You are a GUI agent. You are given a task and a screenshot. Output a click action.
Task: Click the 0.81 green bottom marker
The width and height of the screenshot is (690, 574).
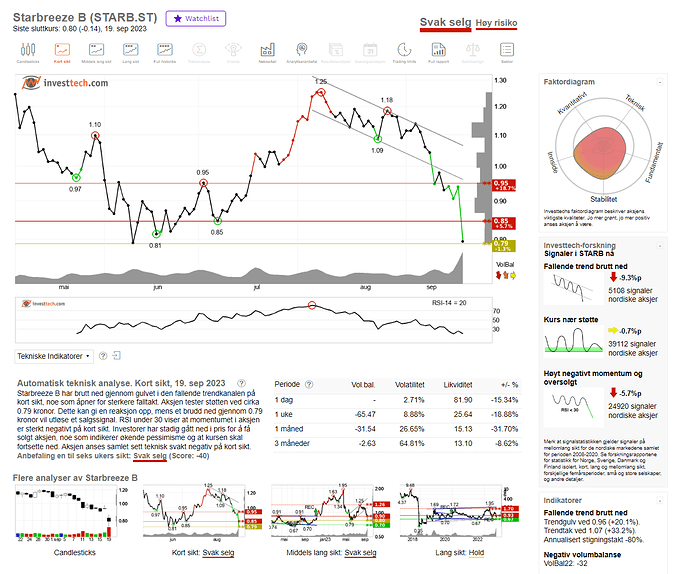point(156,234)
